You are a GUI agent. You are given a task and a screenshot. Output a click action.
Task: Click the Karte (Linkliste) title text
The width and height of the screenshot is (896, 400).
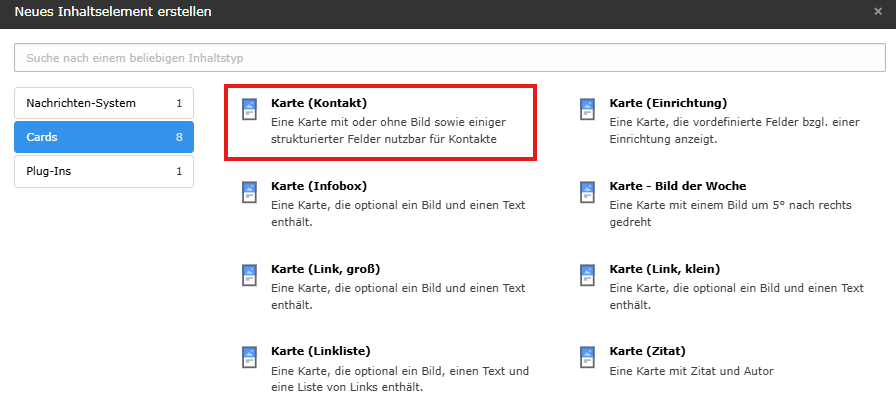(321, 351)
